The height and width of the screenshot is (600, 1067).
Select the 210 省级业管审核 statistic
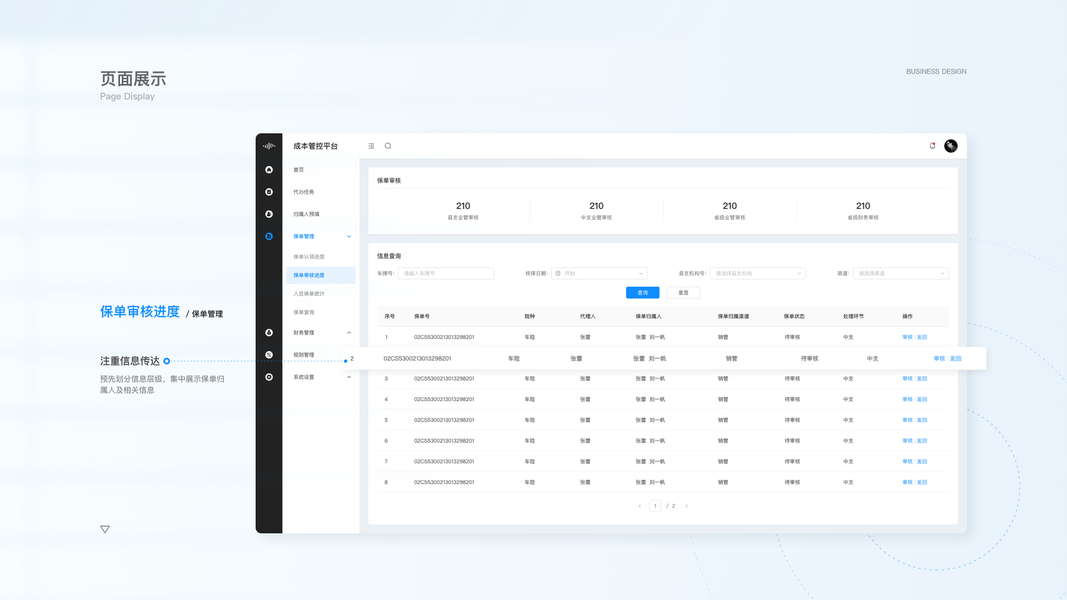[729, 210]
